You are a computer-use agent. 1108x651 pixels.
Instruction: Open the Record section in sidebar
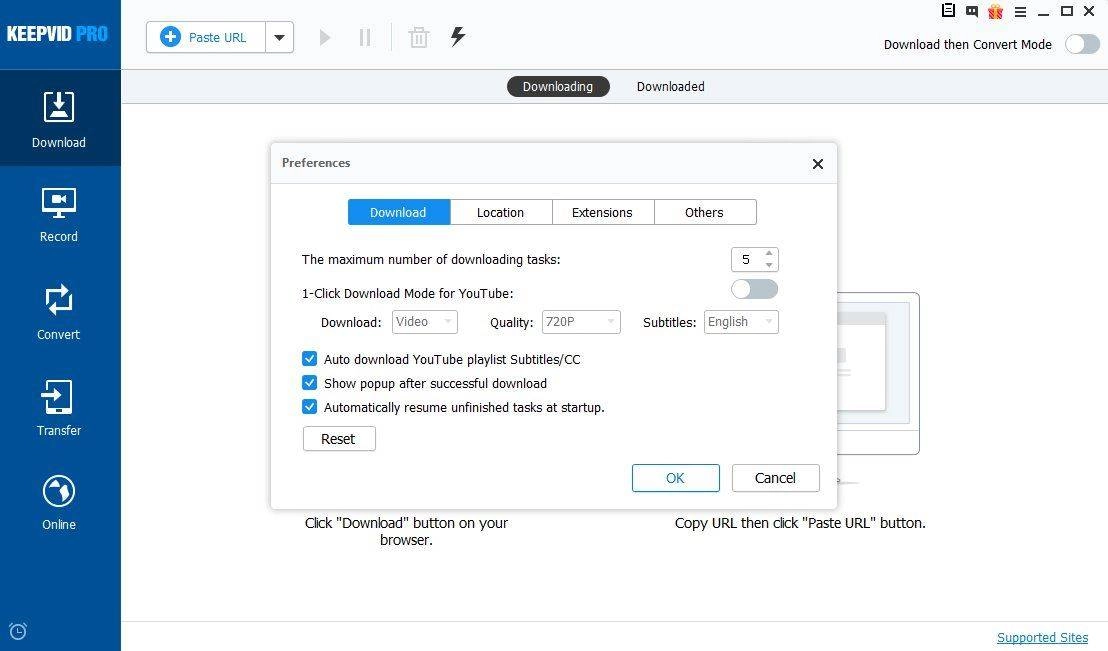[x=59, y=215]
